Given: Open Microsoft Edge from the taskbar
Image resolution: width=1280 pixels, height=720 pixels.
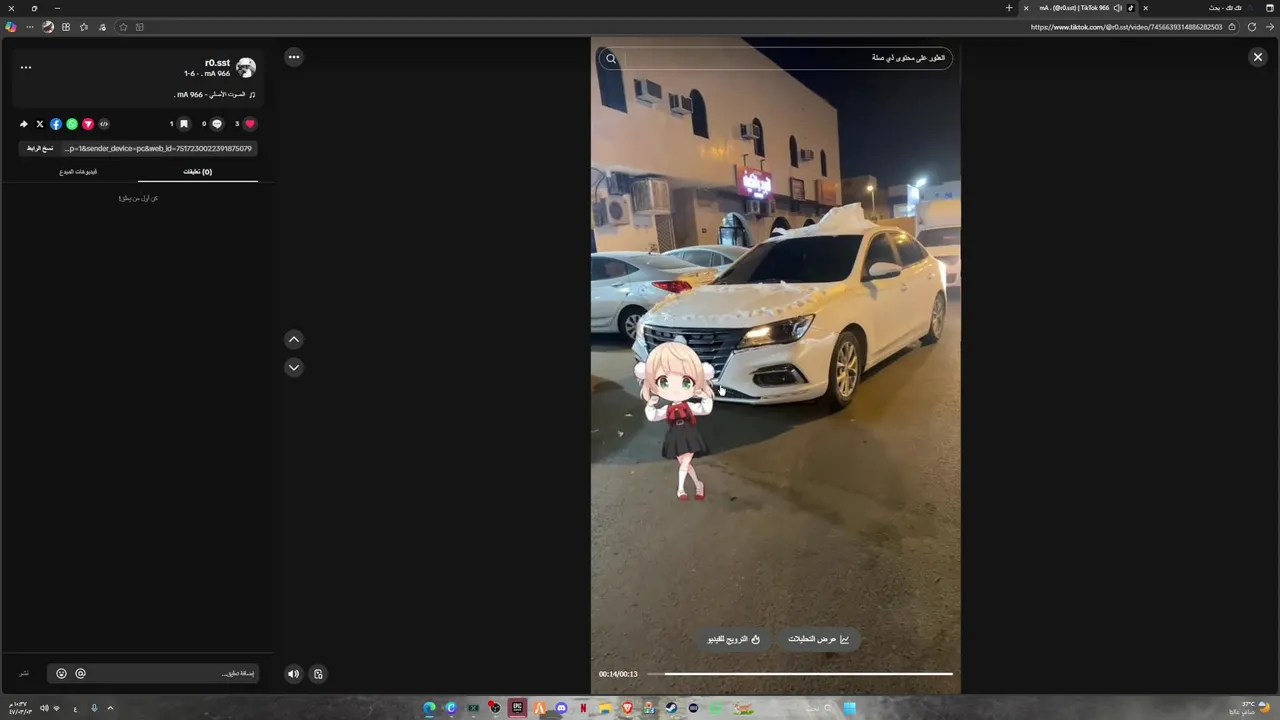Looking at the screenshot, I should [x=429, y=708].
